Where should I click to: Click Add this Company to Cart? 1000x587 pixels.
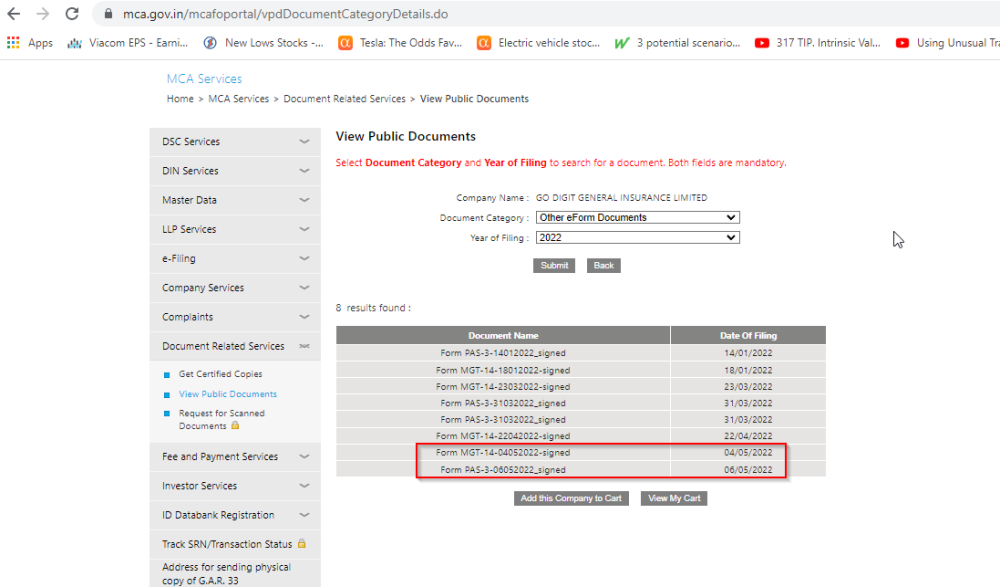pos(571,498)
